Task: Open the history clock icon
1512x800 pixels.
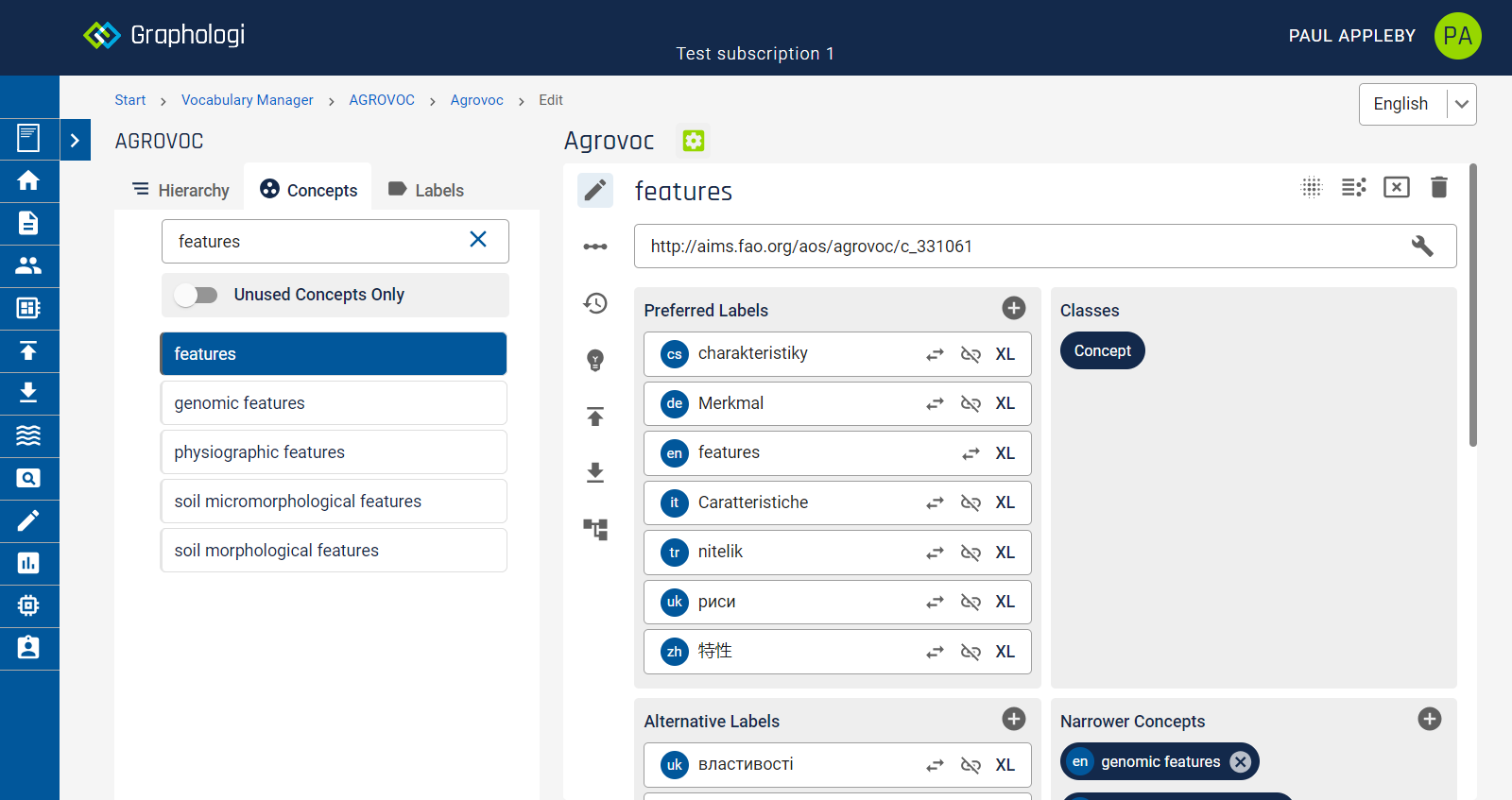Action: pos(595,303)
